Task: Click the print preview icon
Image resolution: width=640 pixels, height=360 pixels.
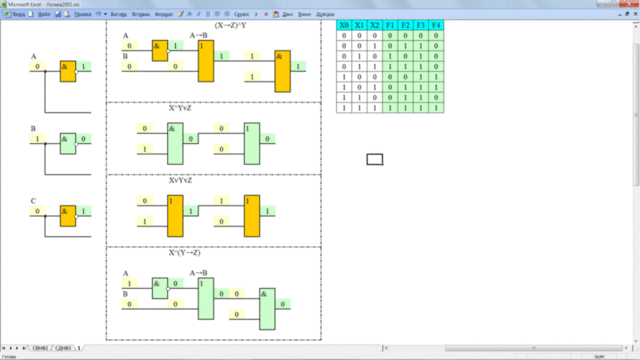Action: (67, 14)
